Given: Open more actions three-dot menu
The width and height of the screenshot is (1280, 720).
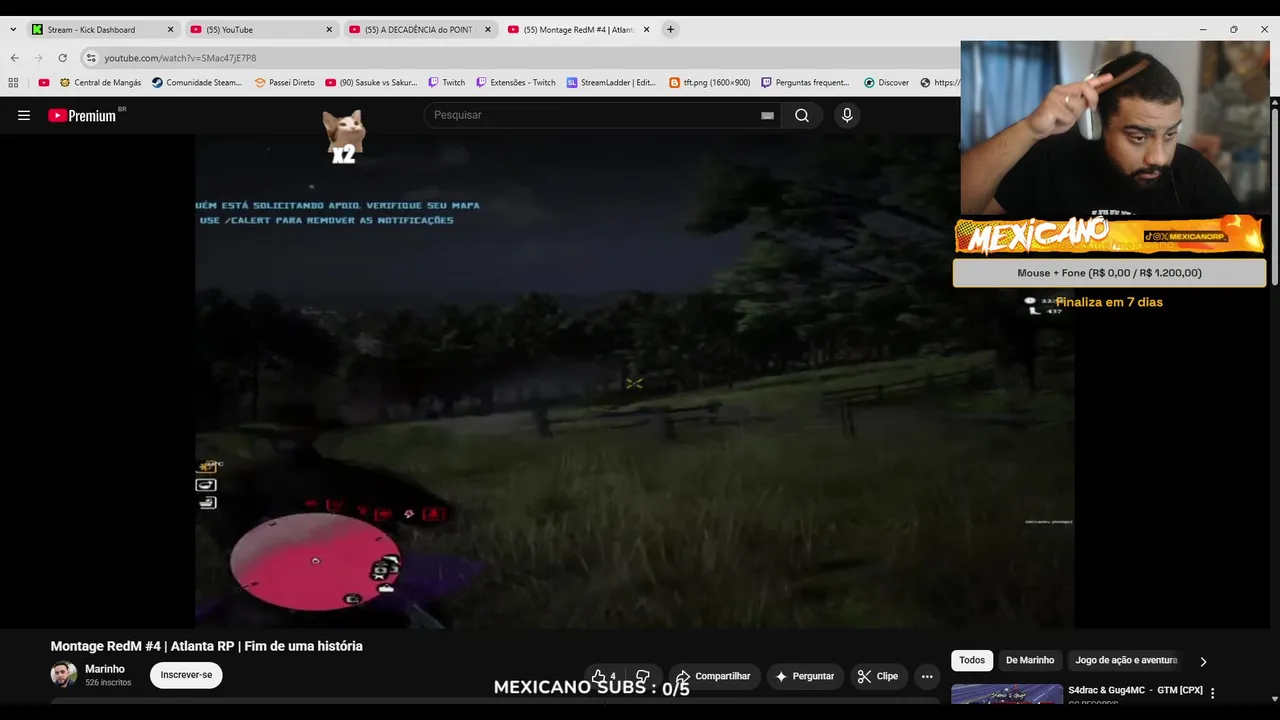Looking at the screenshot, I should point(927,676).
